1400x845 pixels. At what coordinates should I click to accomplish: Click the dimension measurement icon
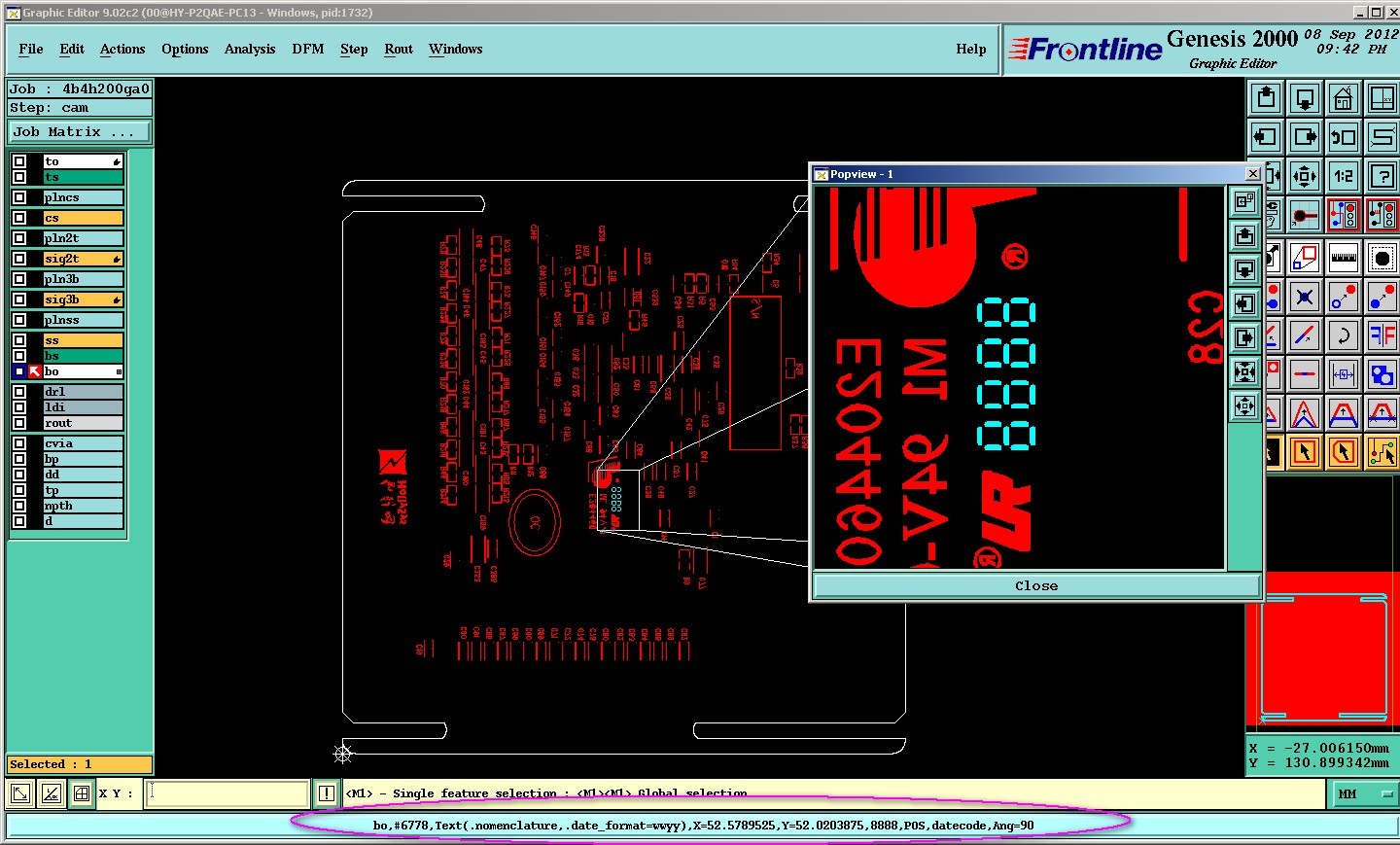pos(1344,374)
